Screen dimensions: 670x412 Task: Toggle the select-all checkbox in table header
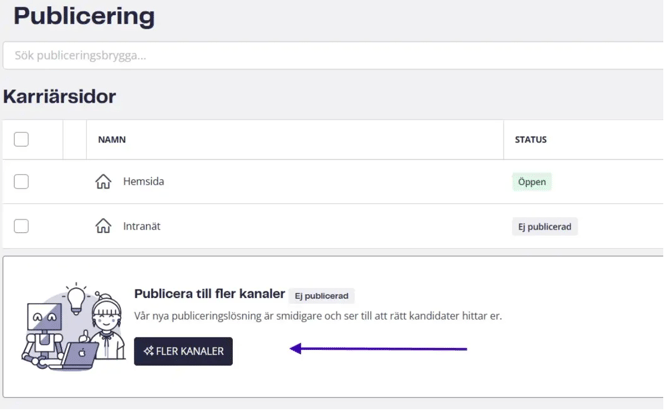click(21, 140)
